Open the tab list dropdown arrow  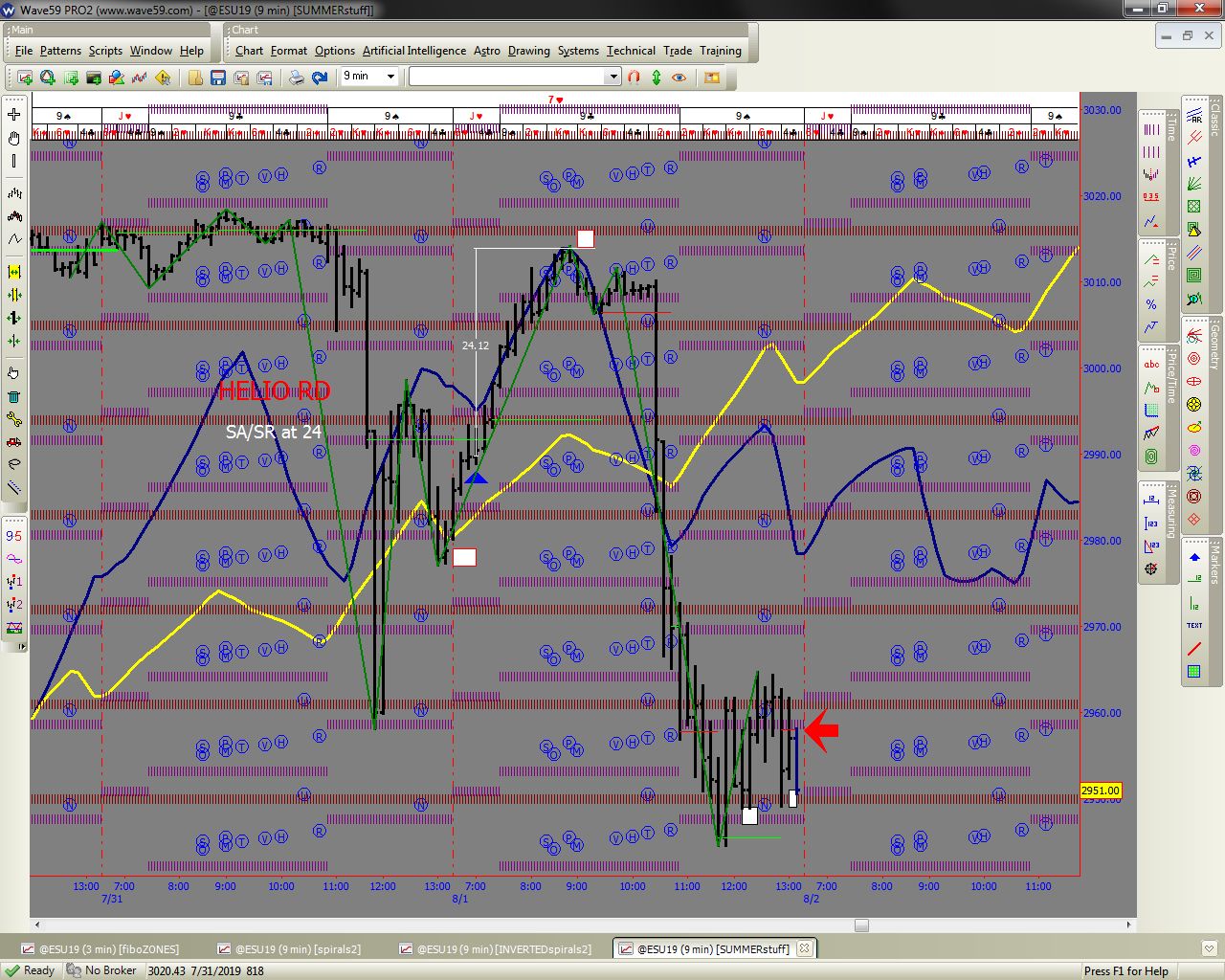(x=1210, y=948)
